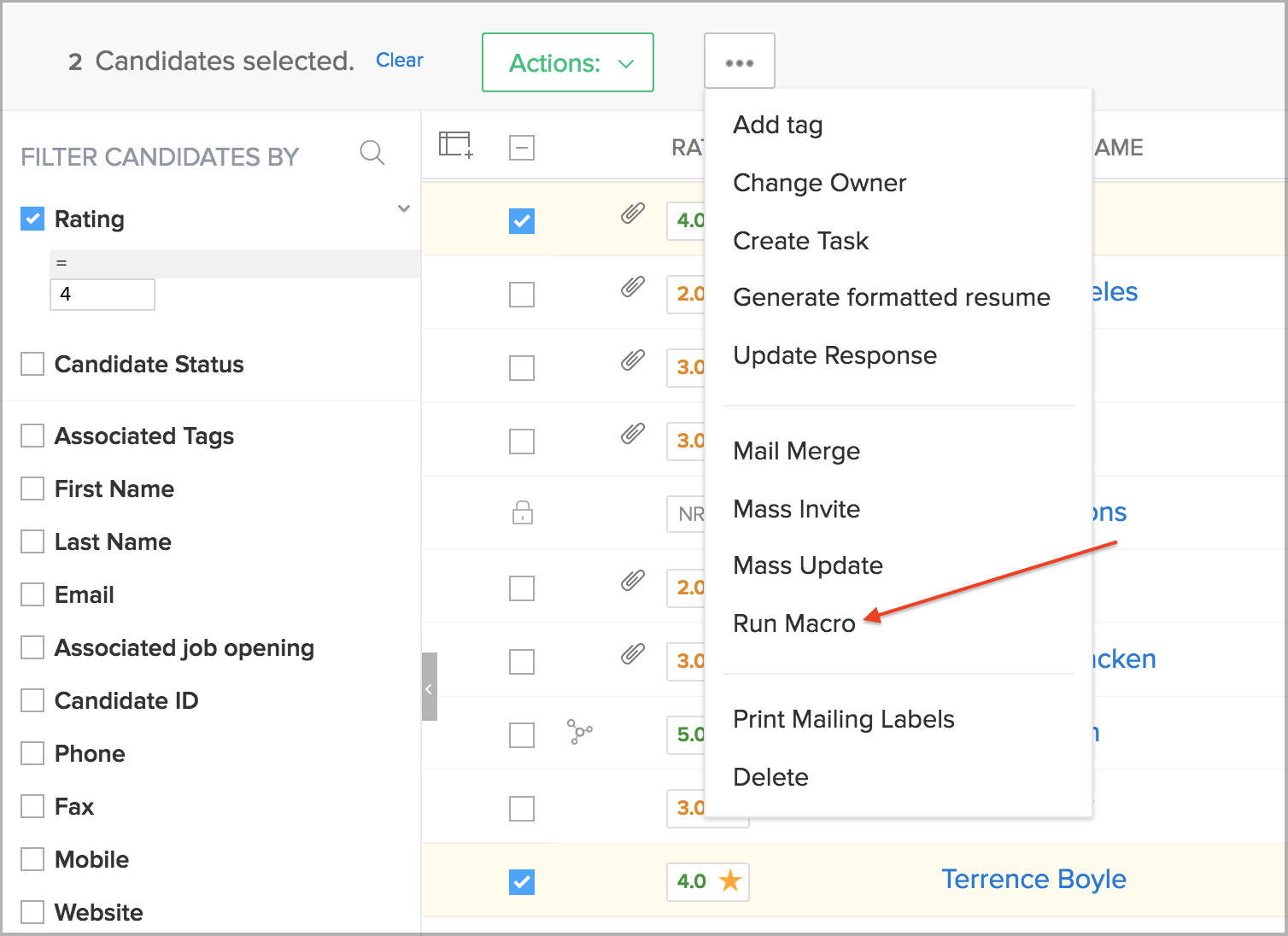Screen dimensions: 1288x936
Task: Click the three-dots more actions button
Action: click(x=739, y=62)
